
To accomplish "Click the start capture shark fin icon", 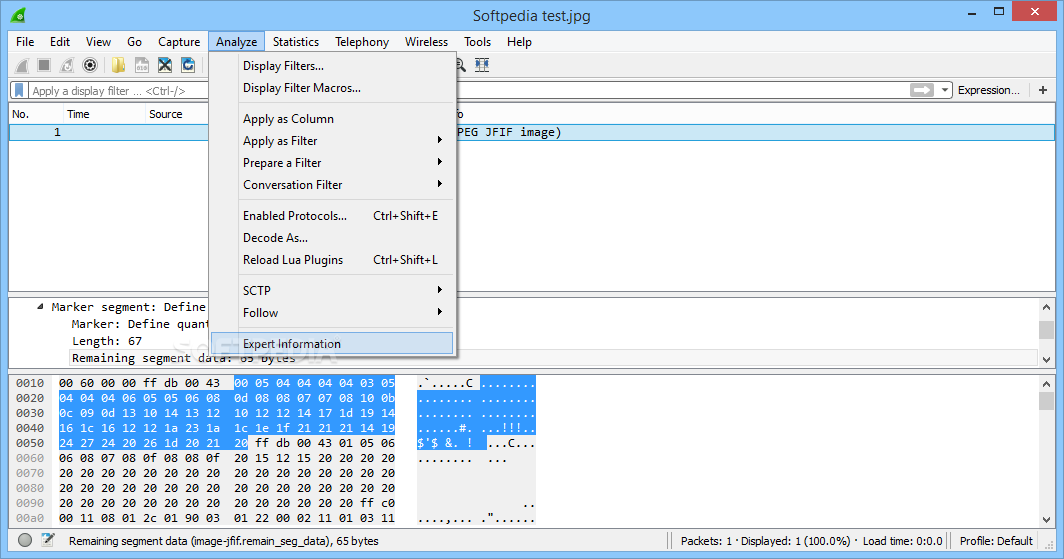I will [22, 65].
